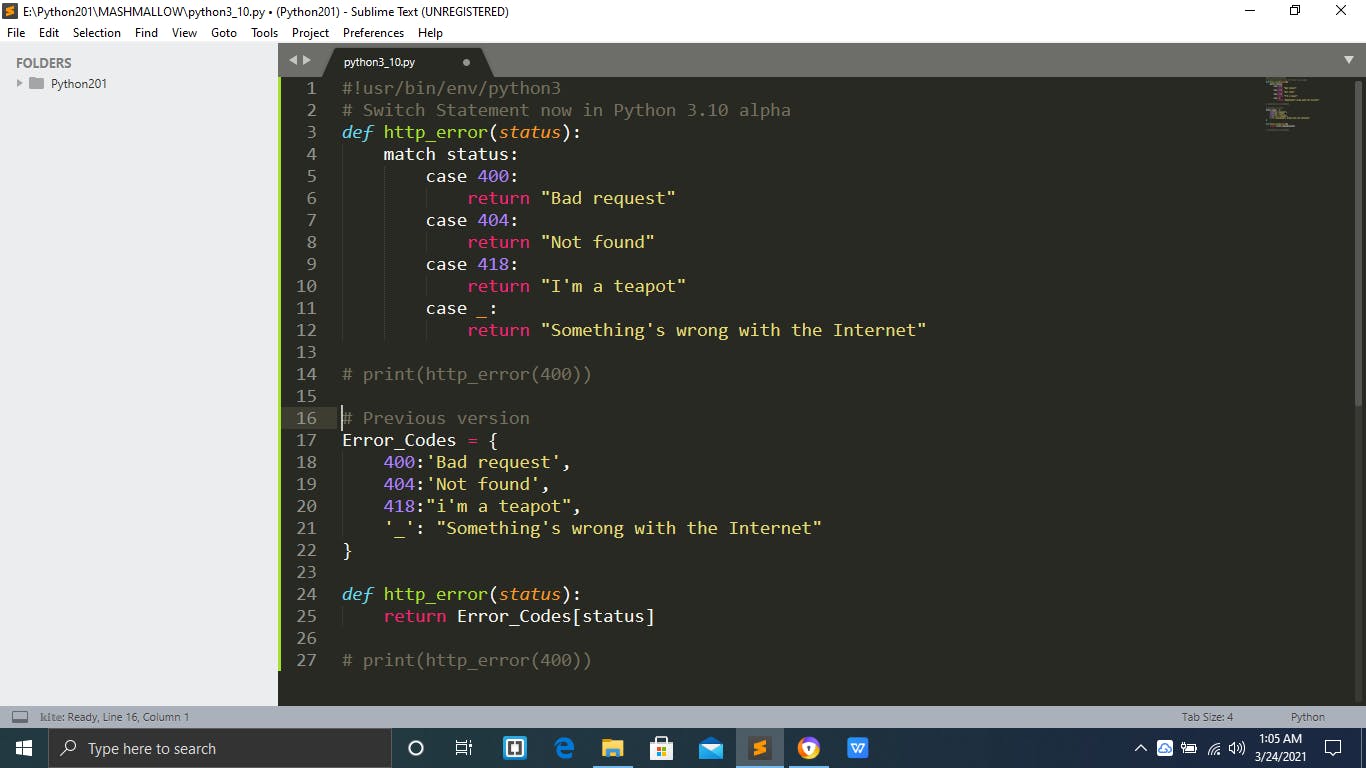Open the Selection menu
The image size is (1366, 768).
(x=97, y=33)
